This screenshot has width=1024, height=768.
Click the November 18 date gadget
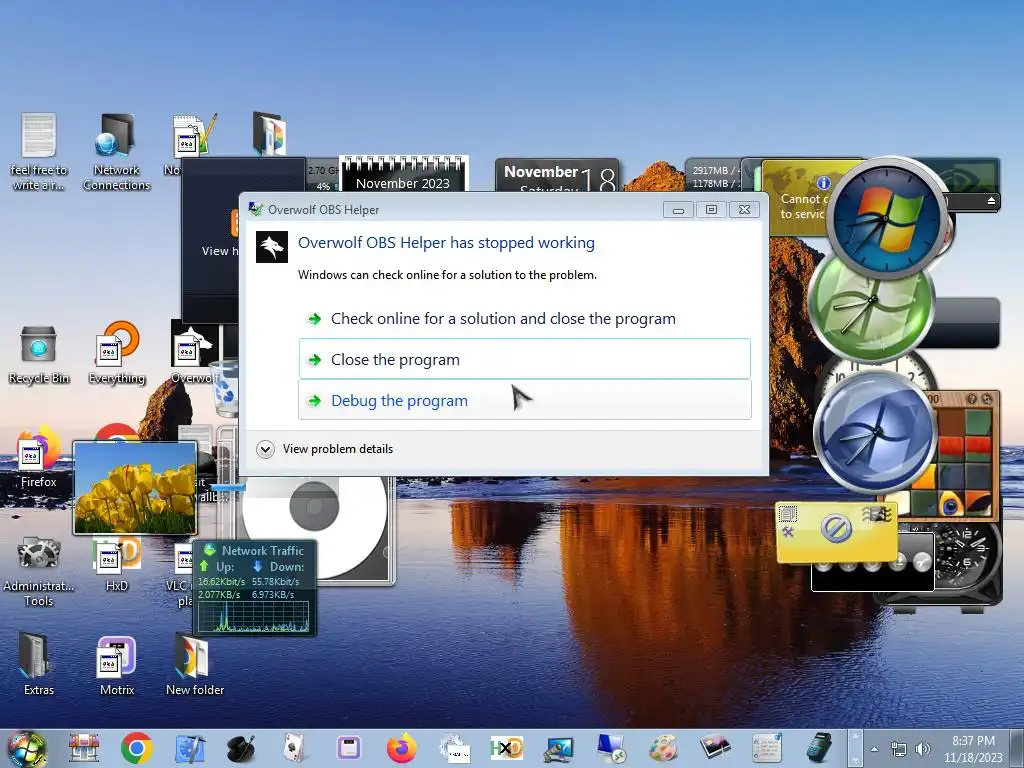pos(556,175)
